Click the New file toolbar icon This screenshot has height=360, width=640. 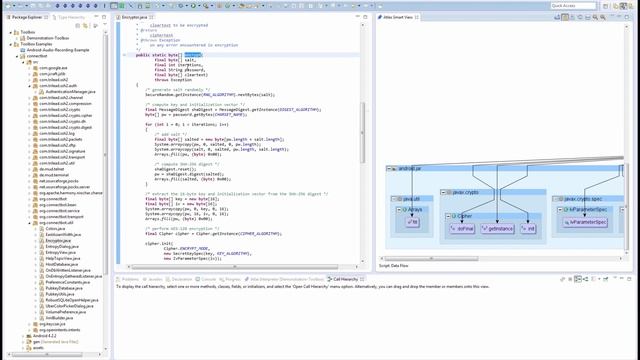8,6
